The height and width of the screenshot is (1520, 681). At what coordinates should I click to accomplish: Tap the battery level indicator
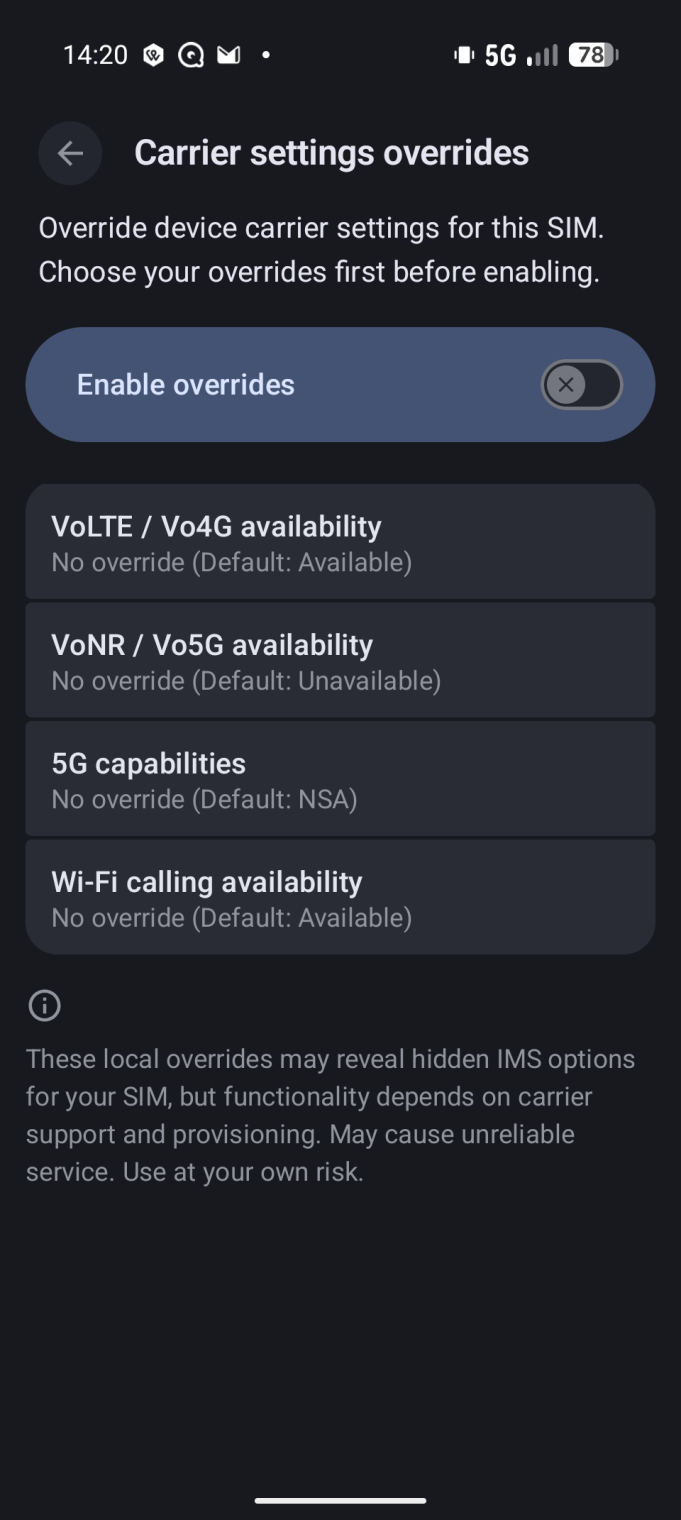click(593, 56)
